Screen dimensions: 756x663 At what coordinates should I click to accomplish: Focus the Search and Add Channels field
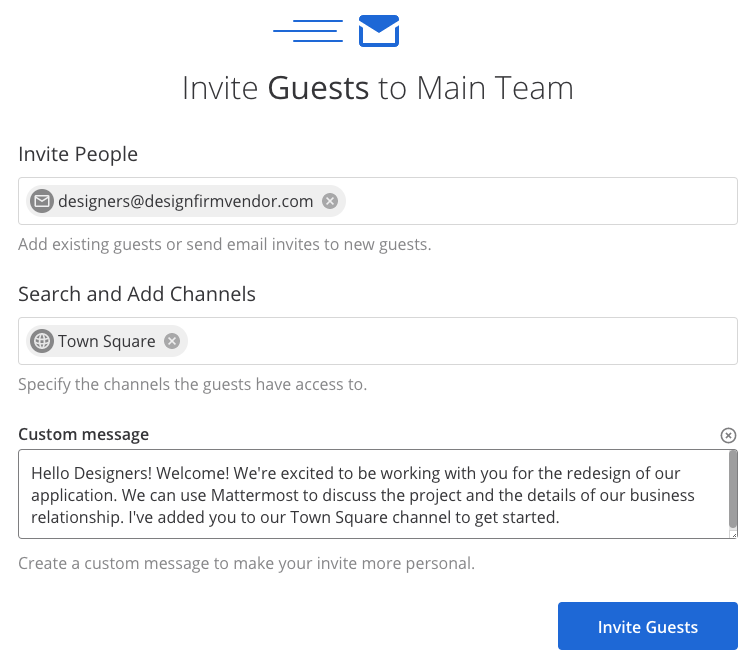click(460, 341)
